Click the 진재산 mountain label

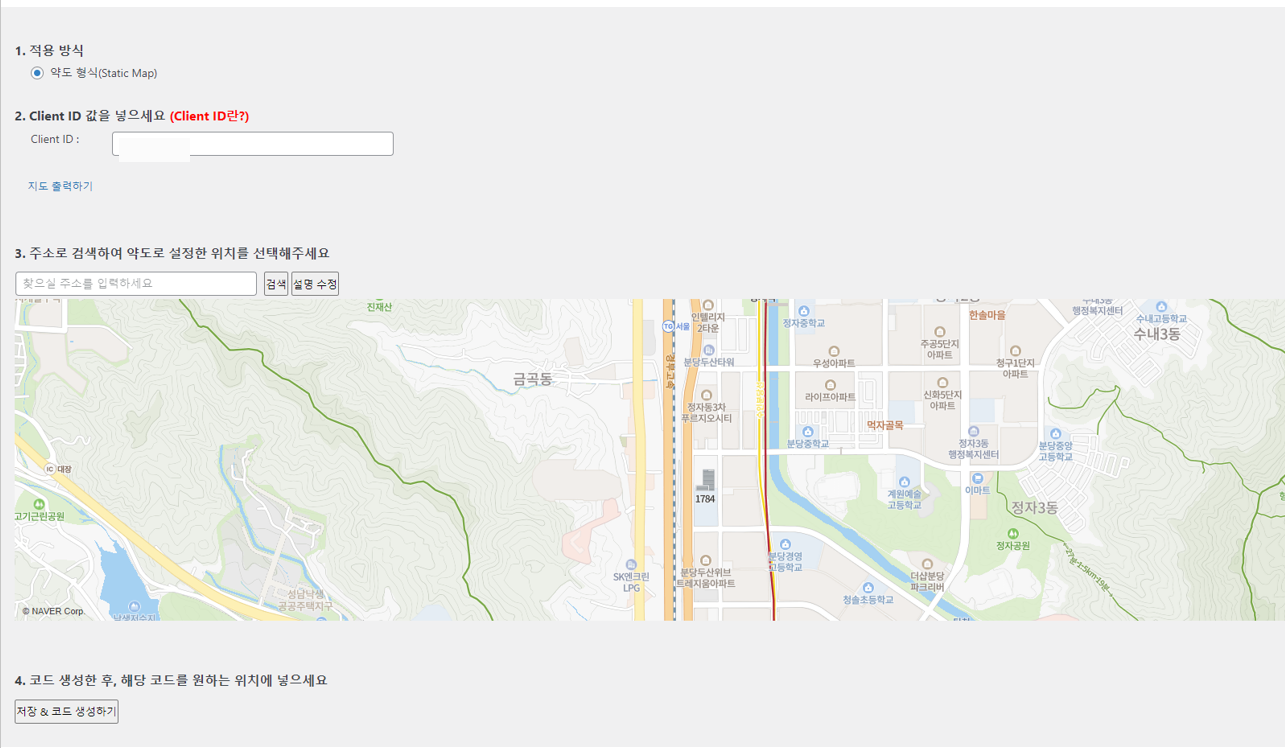pyautogui.click(x=379, y=307)
